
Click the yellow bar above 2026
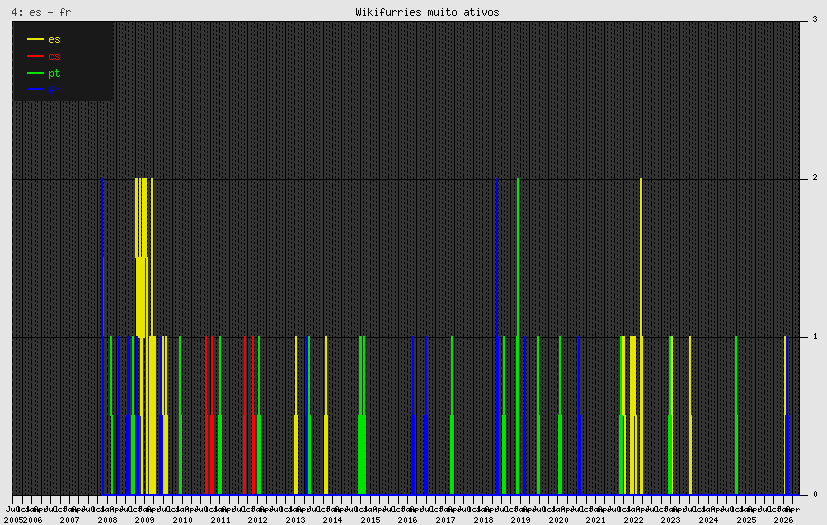point(785,415)
